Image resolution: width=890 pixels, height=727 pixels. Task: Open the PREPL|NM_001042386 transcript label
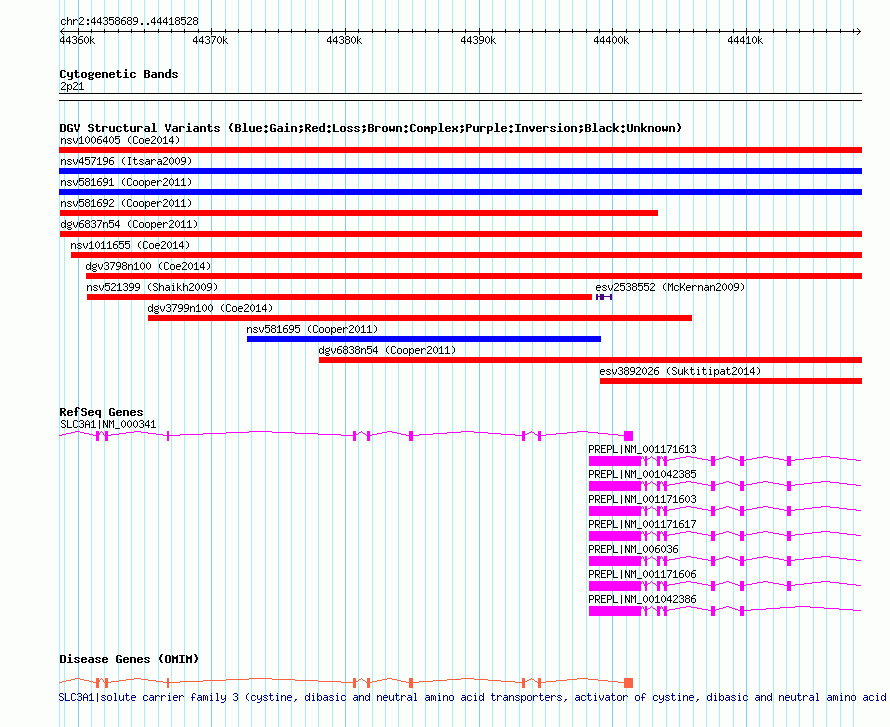tap(642, 599)
